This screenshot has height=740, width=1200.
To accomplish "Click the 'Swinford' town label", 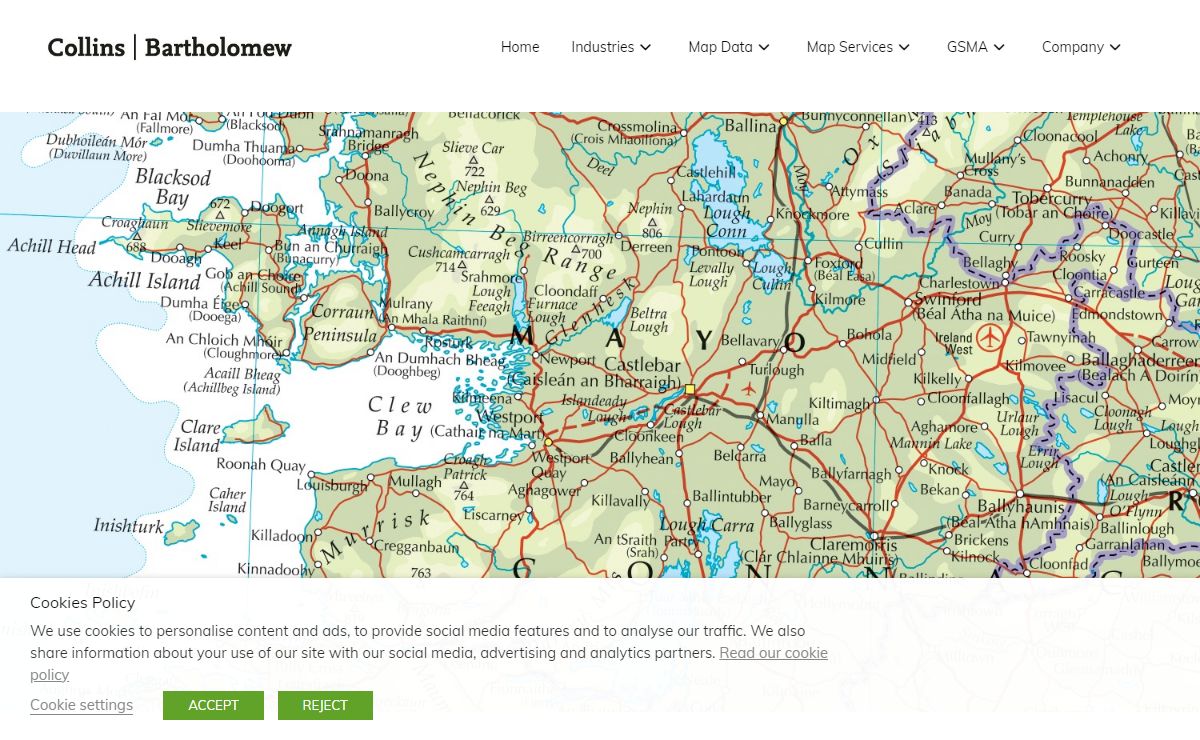I will [949, 299].
